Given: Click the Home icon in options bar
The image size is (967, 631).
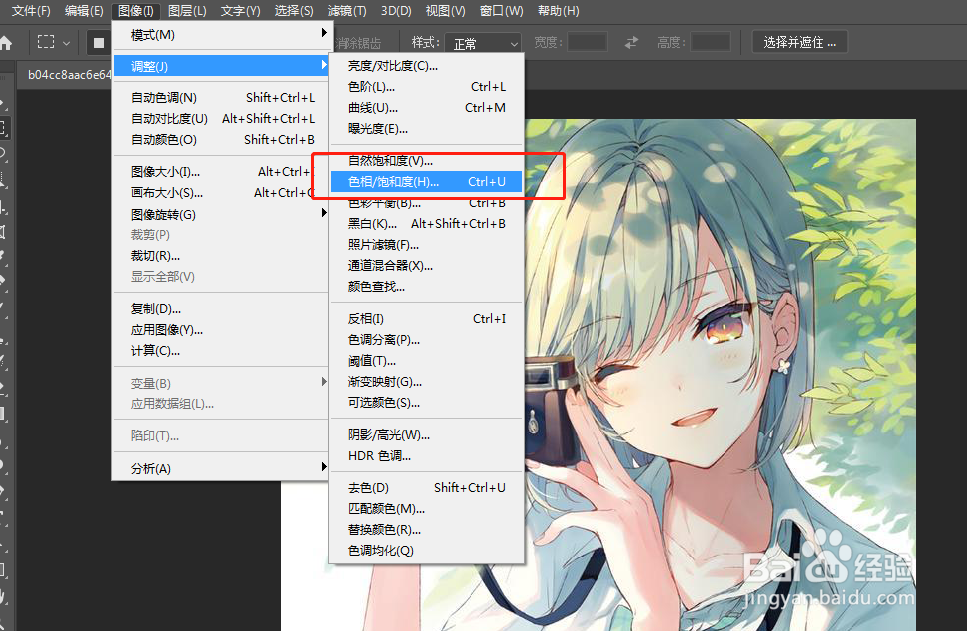Looking at the screenshot, I should point(6,43).
